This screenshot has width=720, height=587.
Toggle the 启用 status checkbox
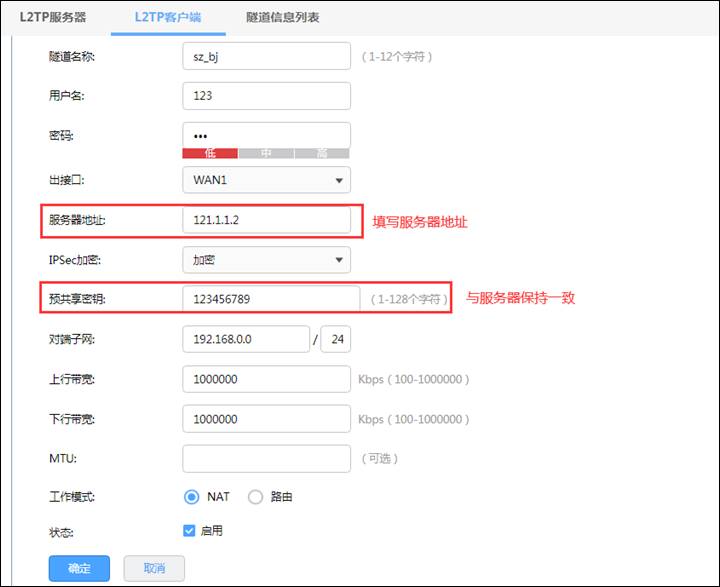click(190, 531)
